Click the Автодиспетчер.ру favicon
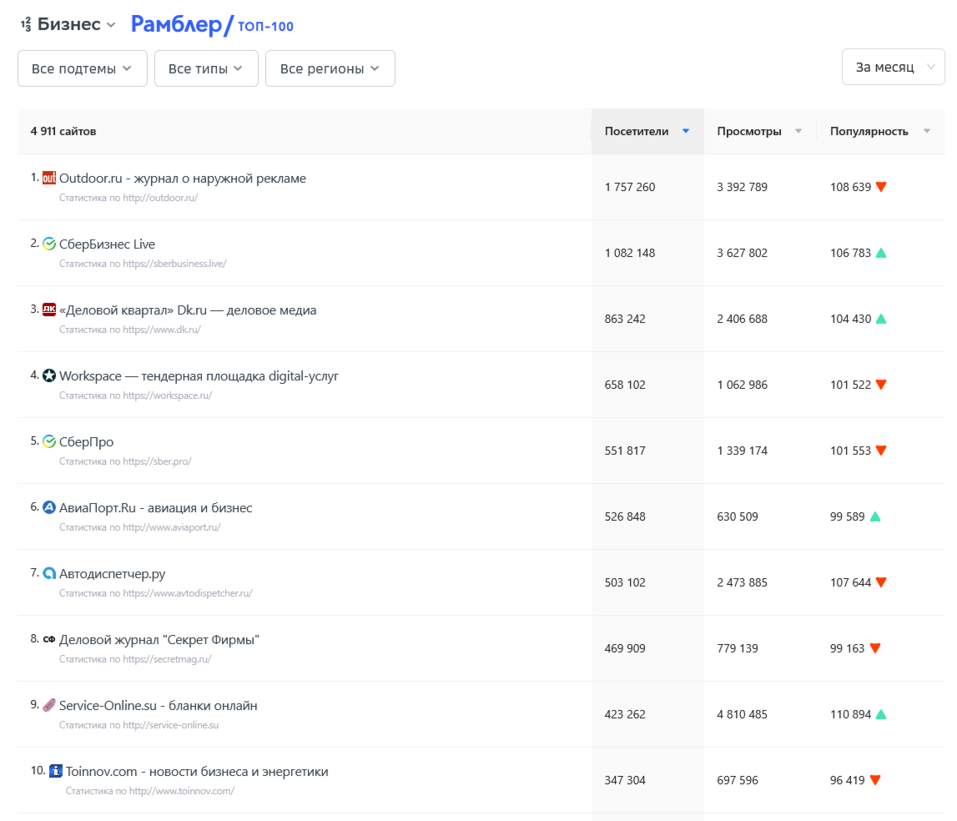 pyautogui.click(x=49, y=573)
